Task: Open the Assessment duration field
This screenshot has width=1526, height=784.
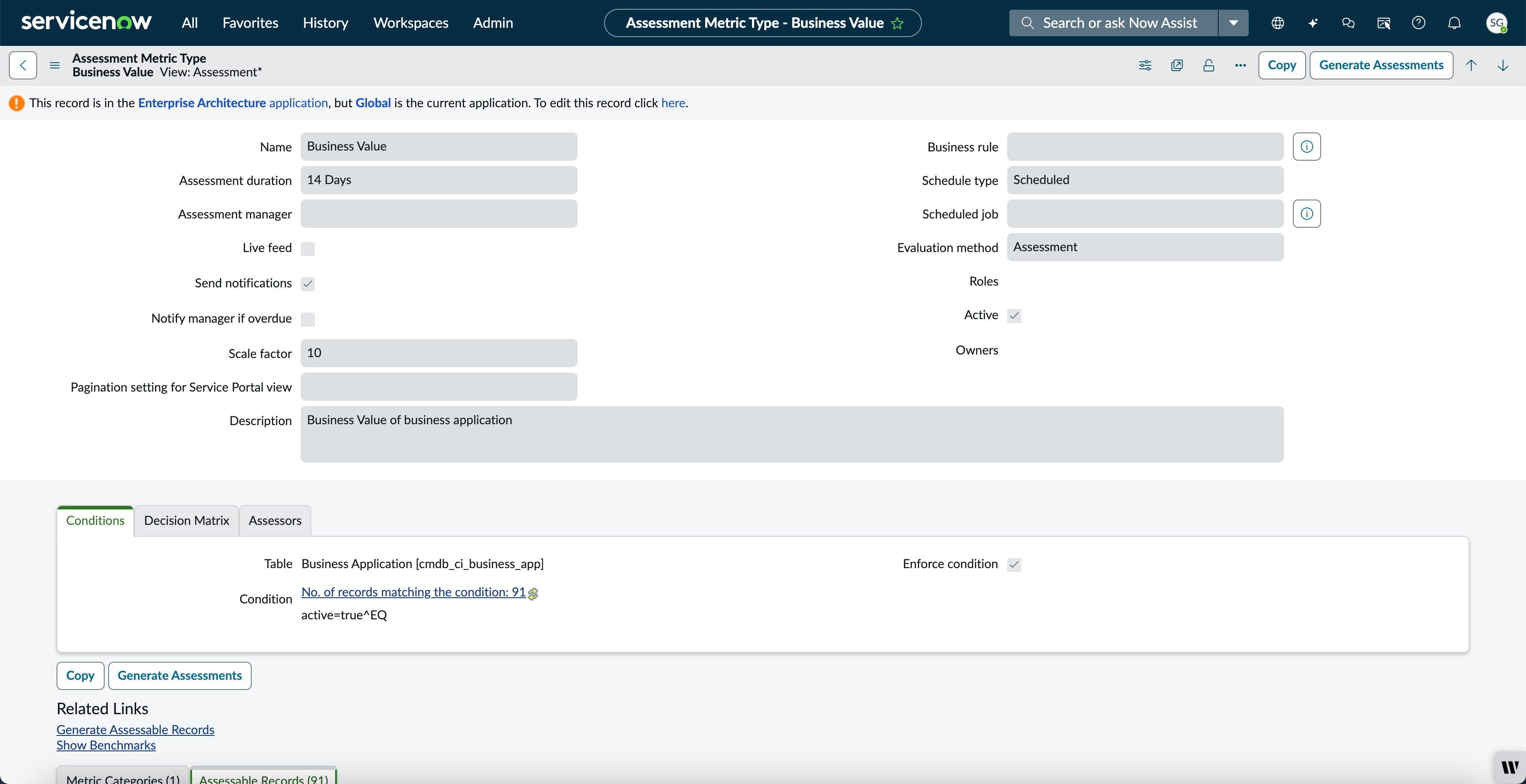Action: point(439,180)
